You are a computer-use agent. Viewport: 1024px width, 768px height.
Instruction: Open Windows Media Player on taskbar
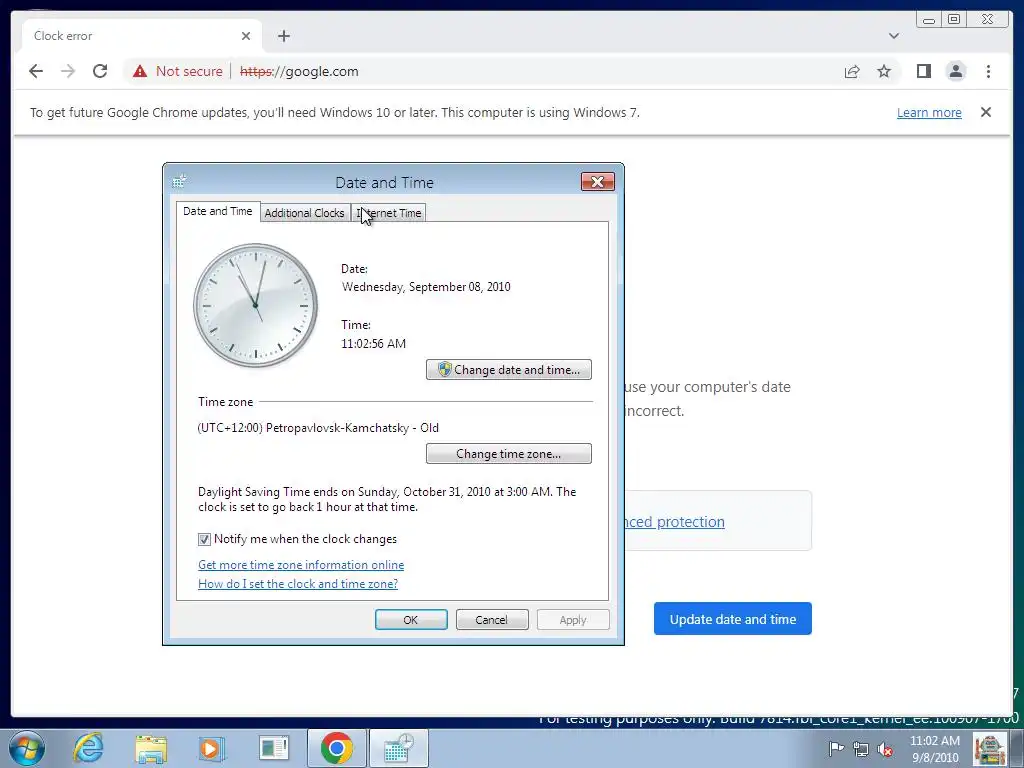[x=211, y=749]
